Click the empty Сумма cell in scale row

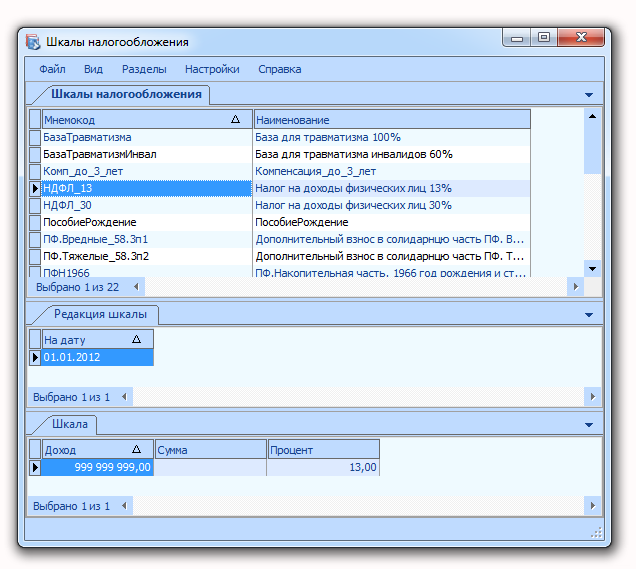(x=210, y=467)
